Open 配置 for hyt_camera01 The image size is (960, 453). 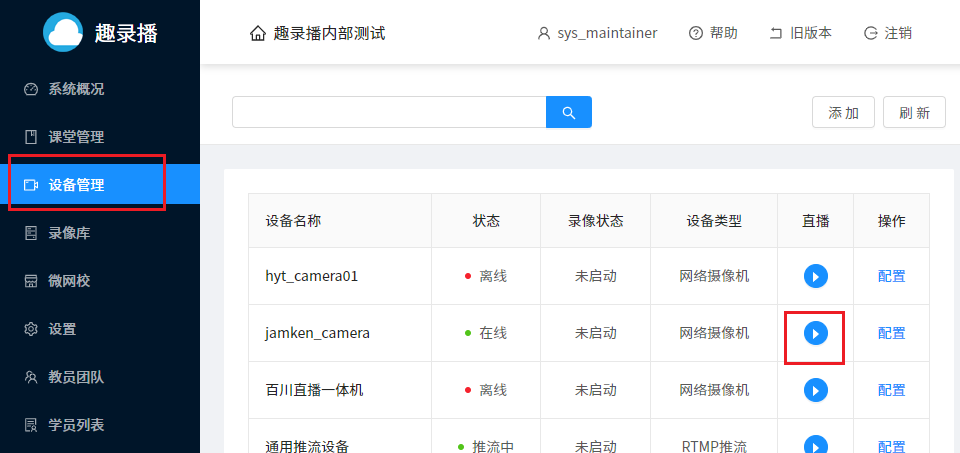point(891,276)
